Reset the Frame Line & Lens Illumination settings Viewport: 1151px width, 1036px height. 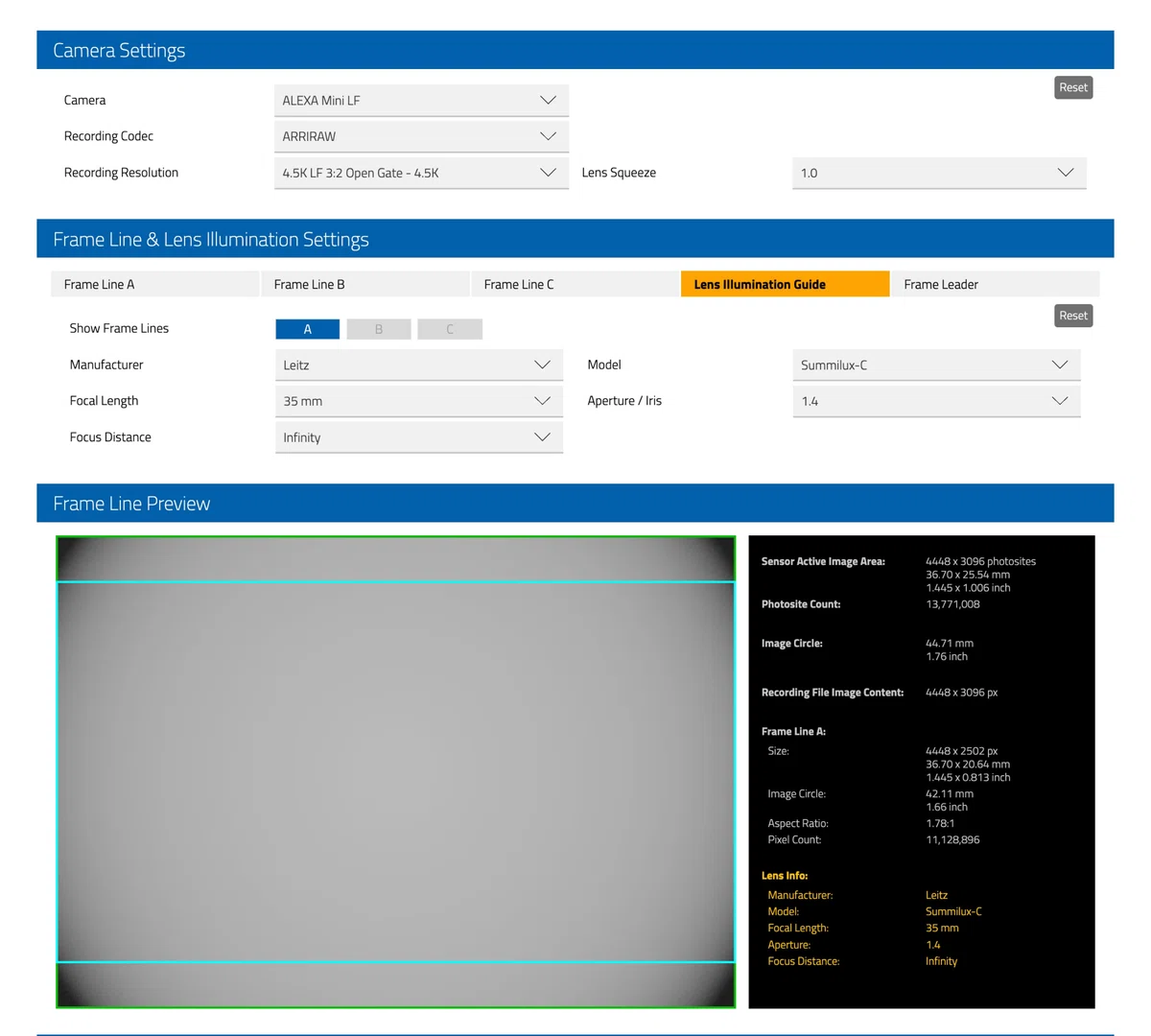[1073, 316]
